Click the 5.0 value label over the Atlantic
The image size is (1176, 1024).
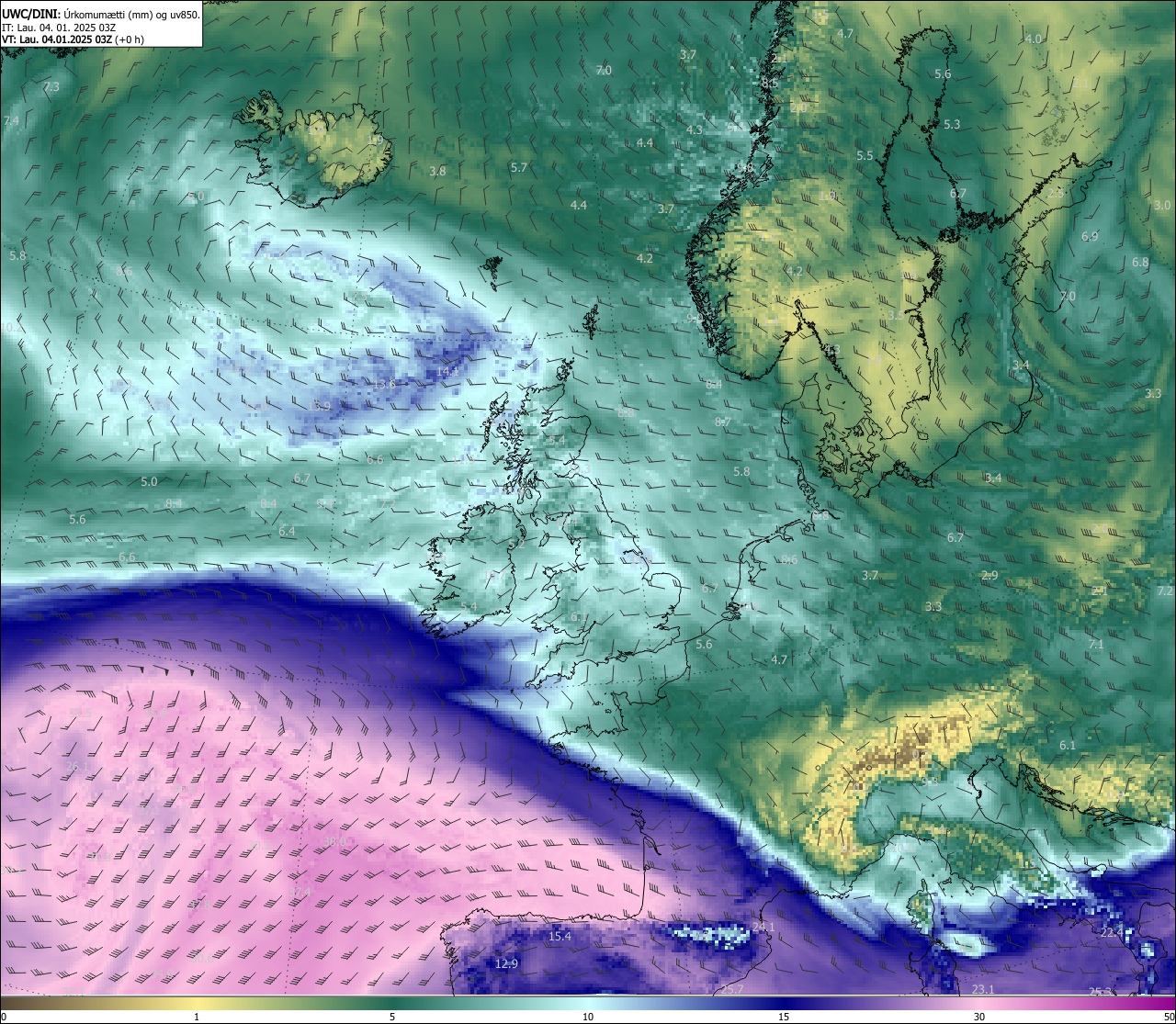149,482
